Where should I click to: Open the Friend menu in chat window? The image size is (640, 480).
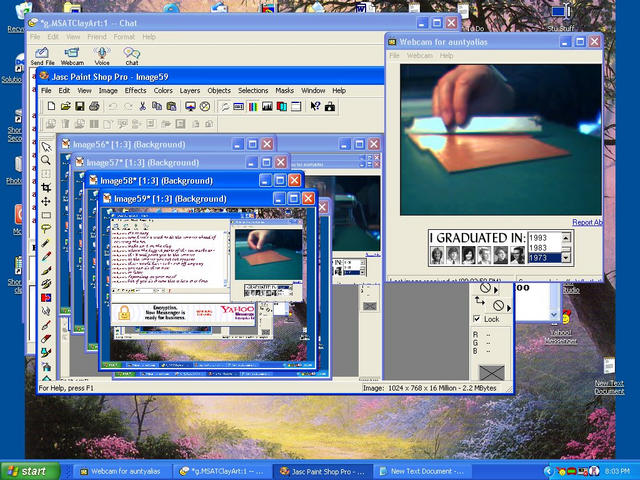97,37
